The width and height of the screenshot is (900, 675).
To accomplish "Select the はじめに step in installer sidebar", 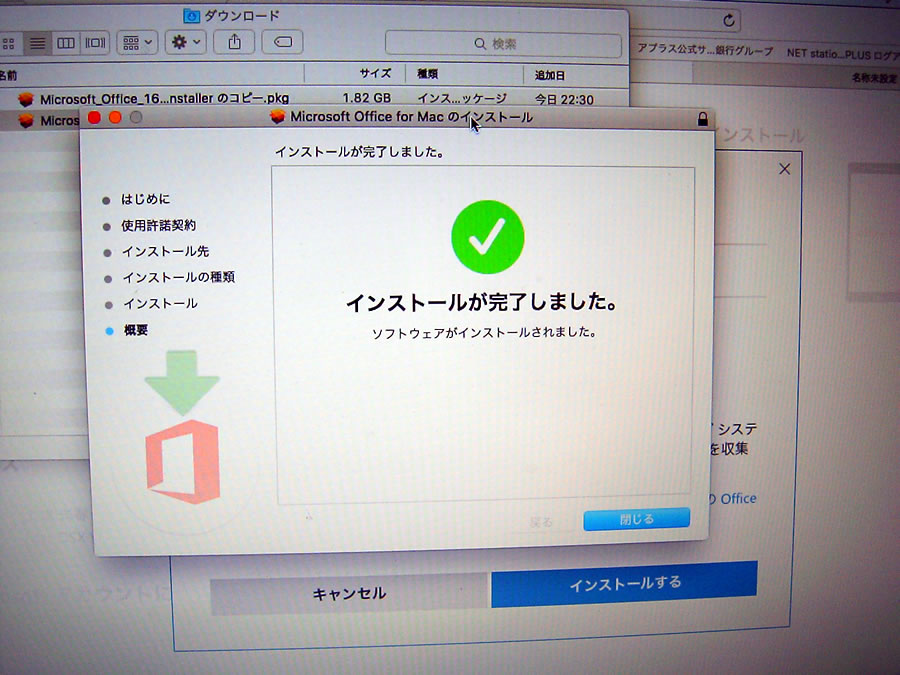I will tap(145, 199).
